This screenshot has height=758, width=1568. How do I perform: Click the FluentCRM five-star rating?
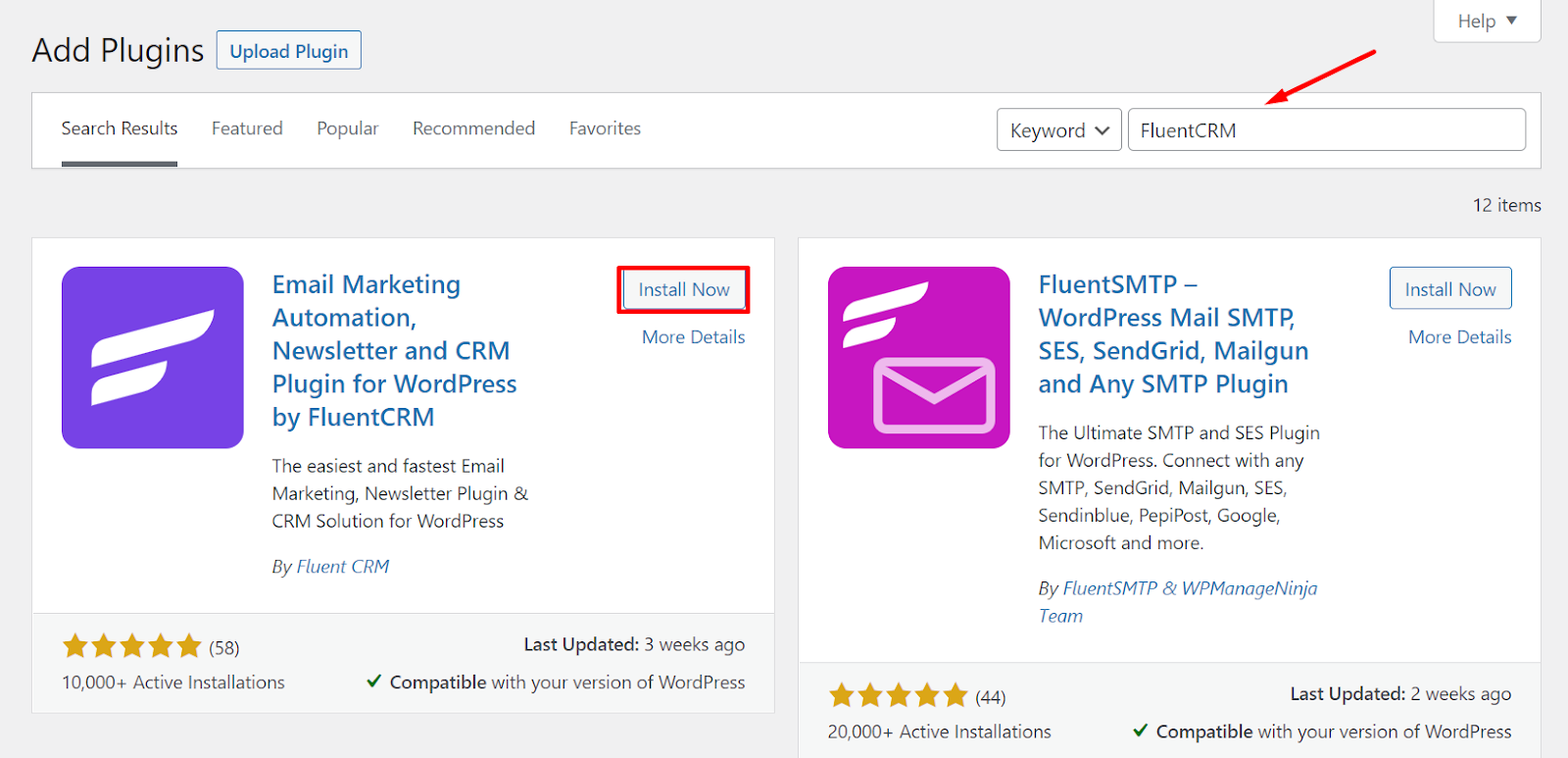pos(132,647)
